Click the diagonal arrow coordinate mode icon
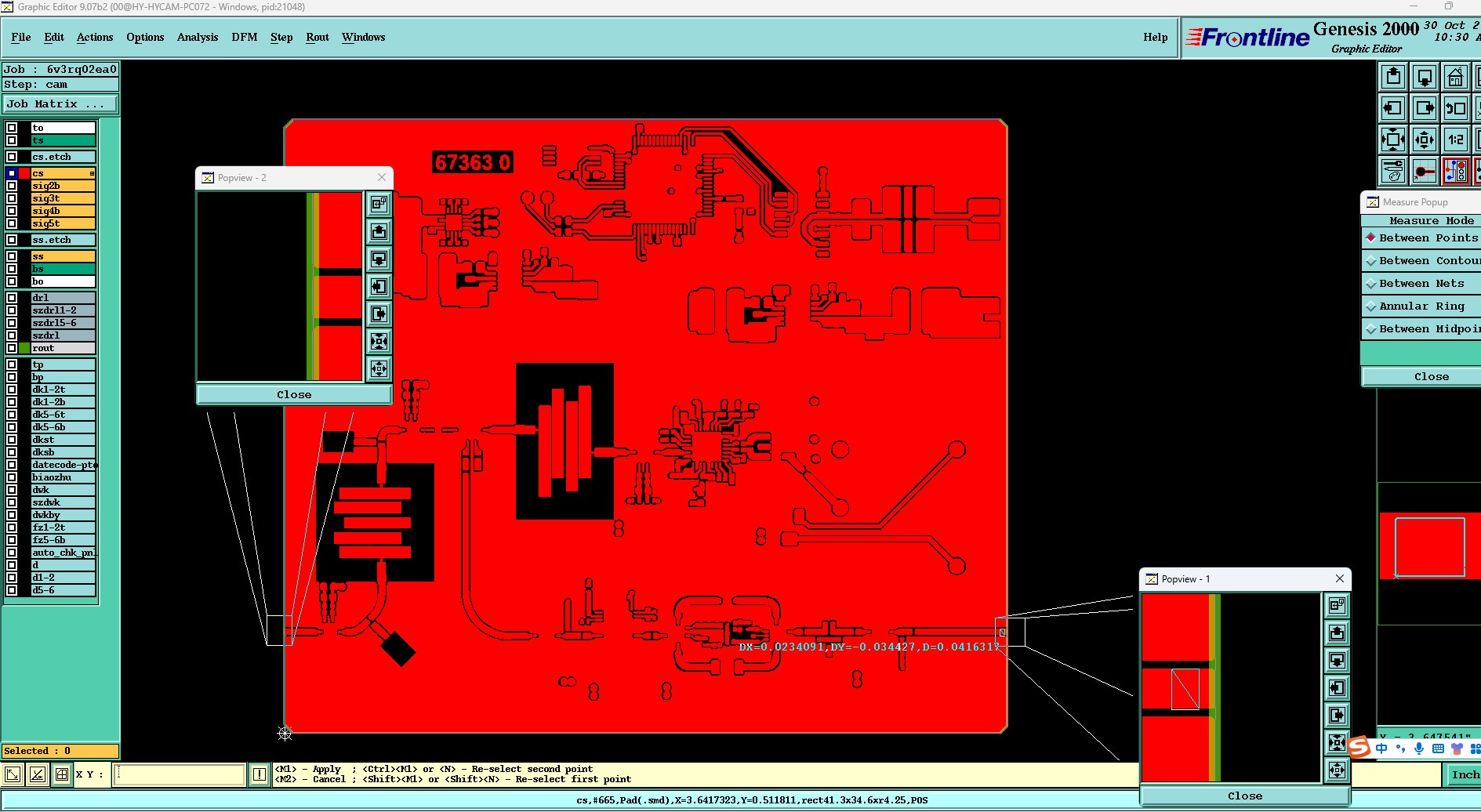1481x812 pixels. pos(13,774)
